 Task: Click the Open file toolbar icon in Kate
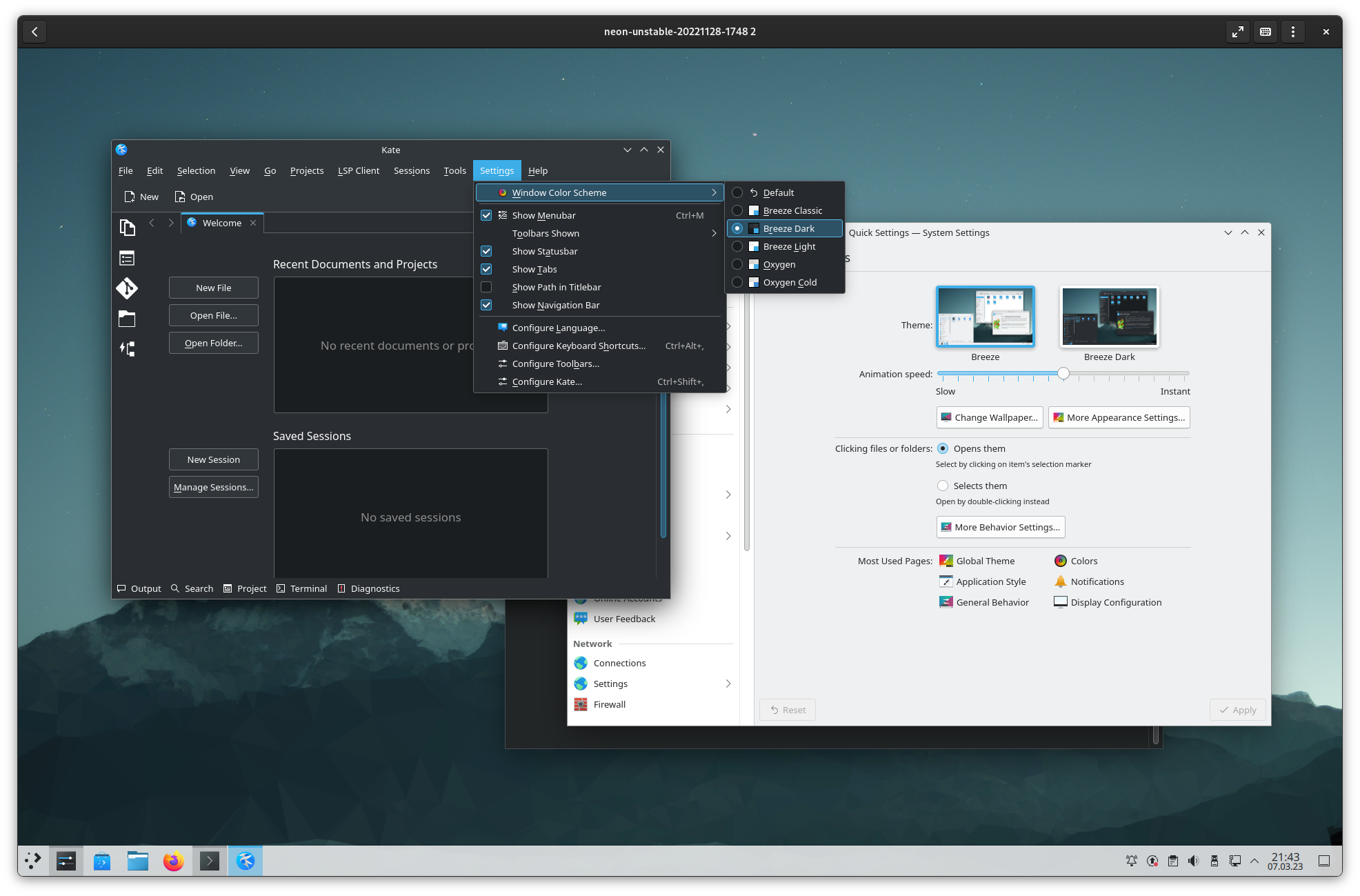(180, 197)
